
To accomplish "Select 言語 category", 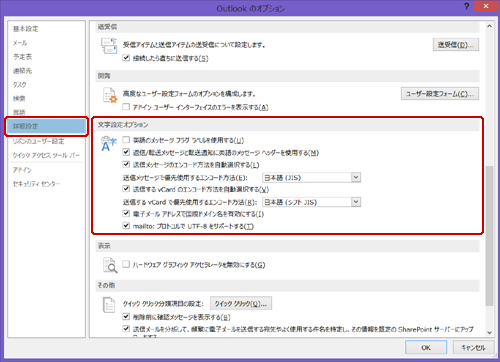I will click(19, 112).
